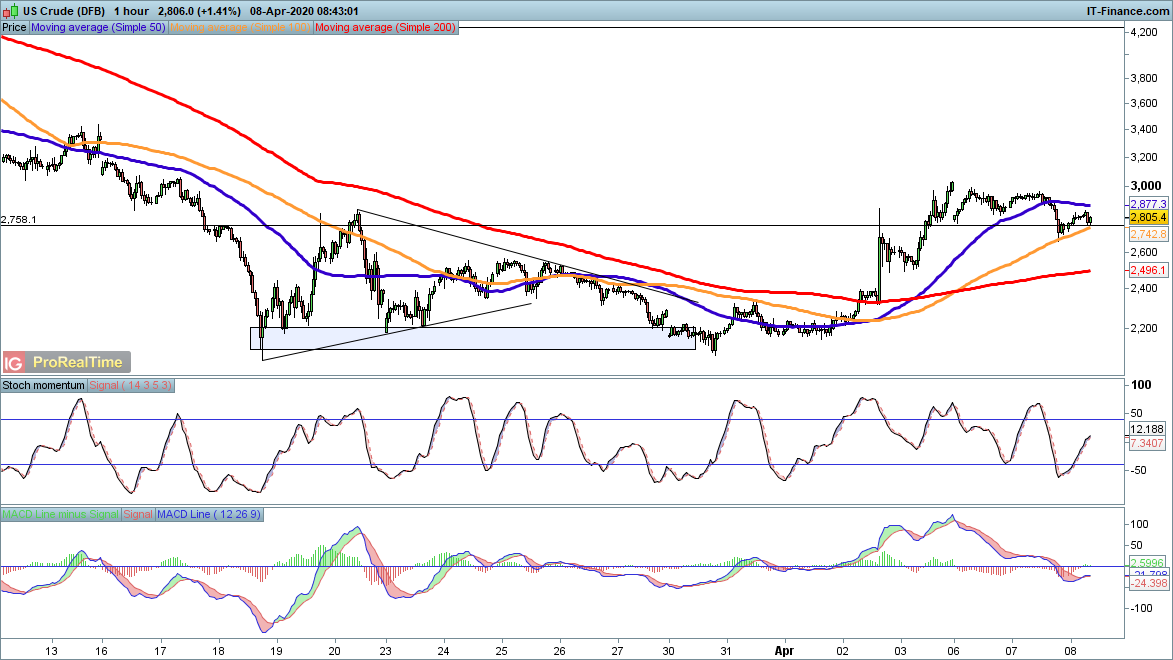Click the -24.398 MACD signal value tag

pyautogui.click(x=1148, y=583)
